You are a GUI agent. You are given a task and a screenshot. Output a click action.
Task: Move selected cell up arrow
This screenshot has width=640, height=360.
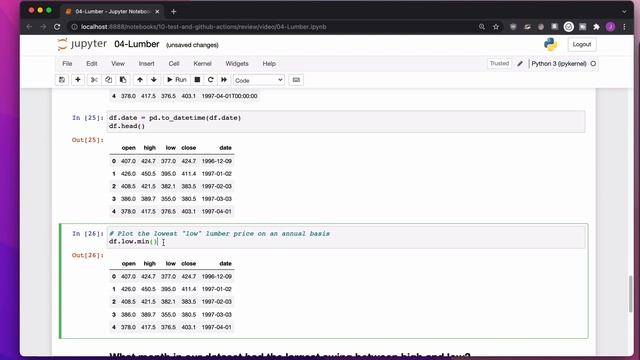click(140, 80)
